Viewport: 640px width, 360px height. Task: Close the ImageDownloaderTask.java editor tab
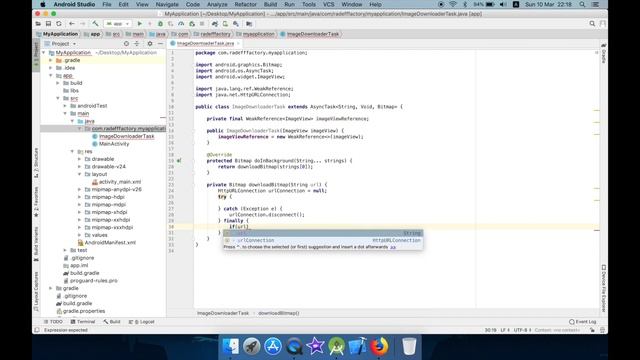[x=238, y=43]
